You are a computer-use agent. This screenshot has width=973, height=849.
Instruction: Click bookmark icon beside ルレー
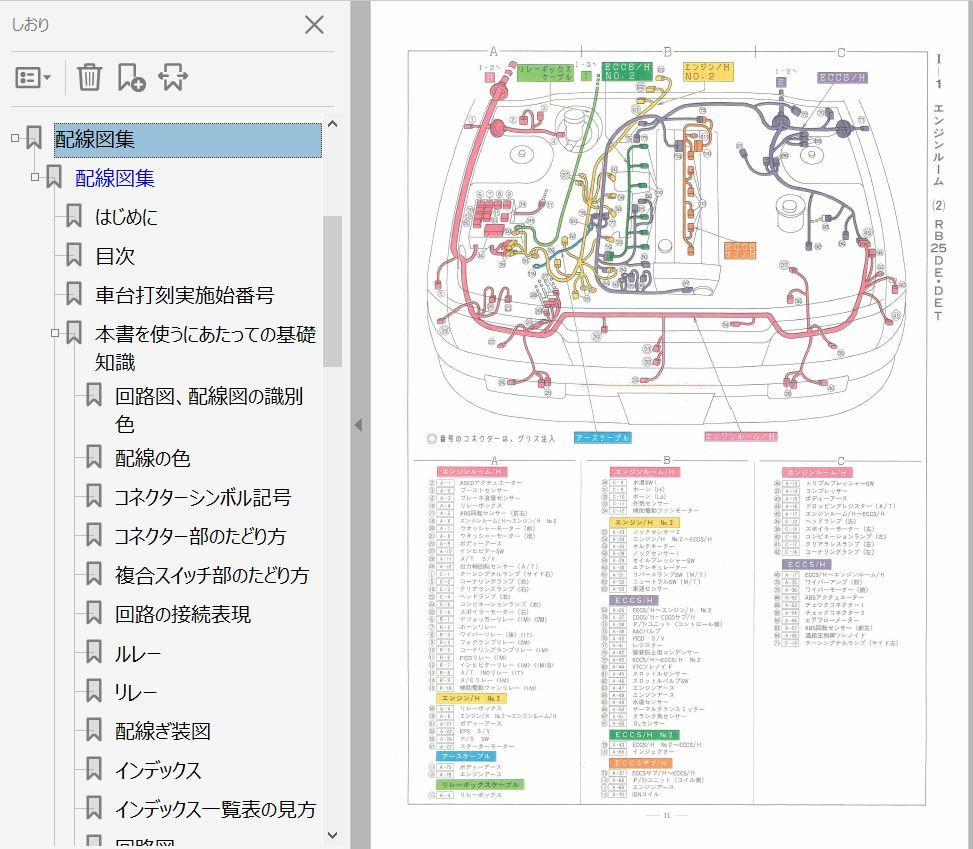coord(94,652)
